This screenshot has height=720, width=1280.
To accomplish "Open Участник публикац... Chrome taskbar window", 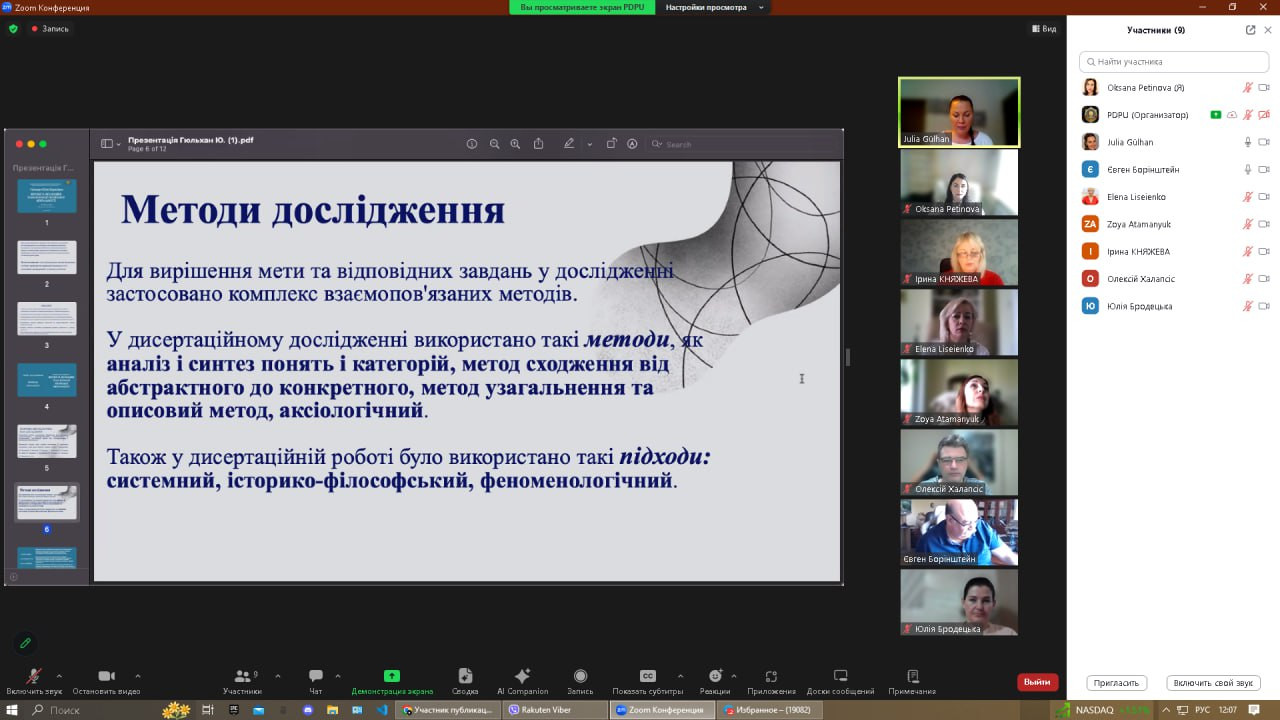I will [x=448, y=710].
